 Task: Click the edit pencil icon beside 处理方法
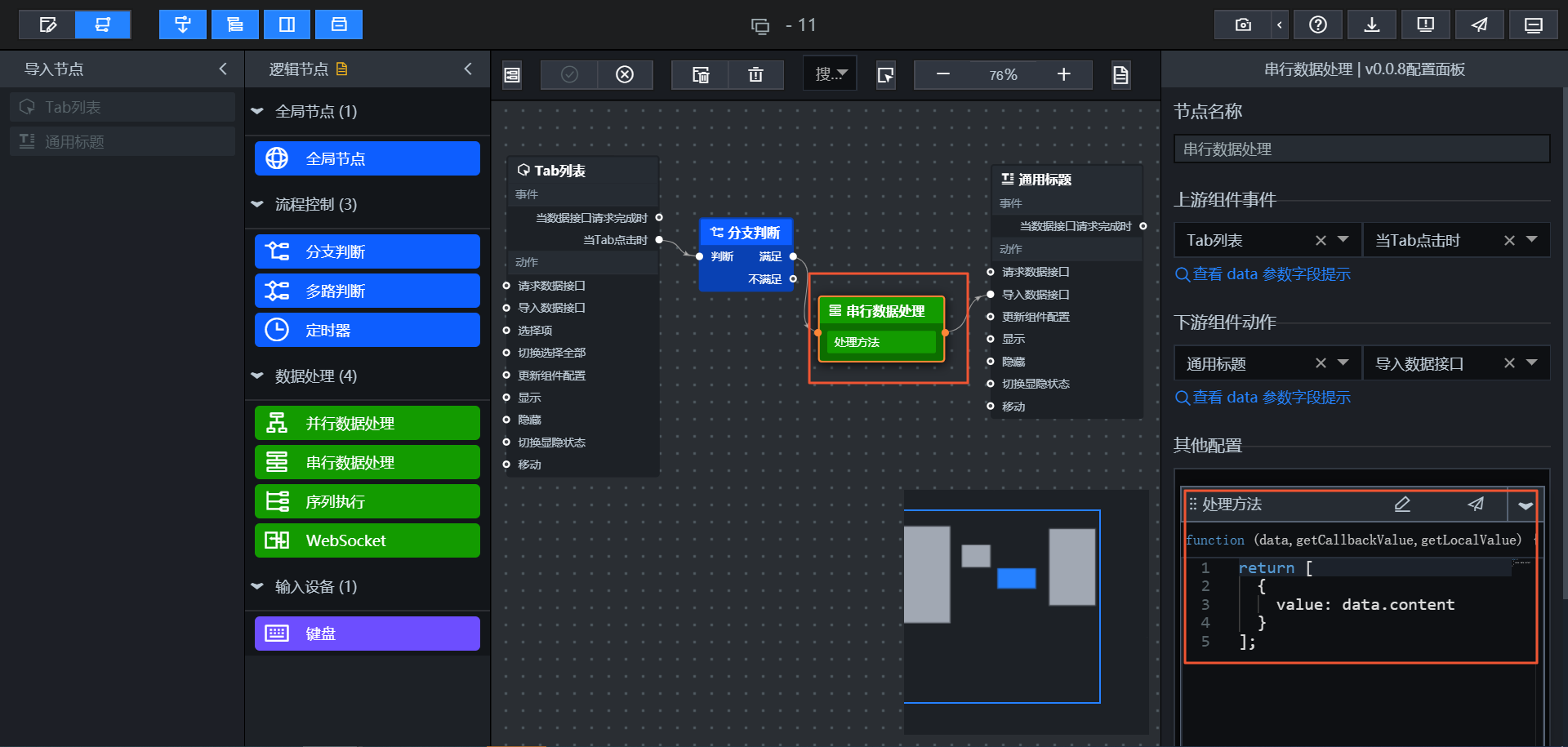(x=1402, y=505)
